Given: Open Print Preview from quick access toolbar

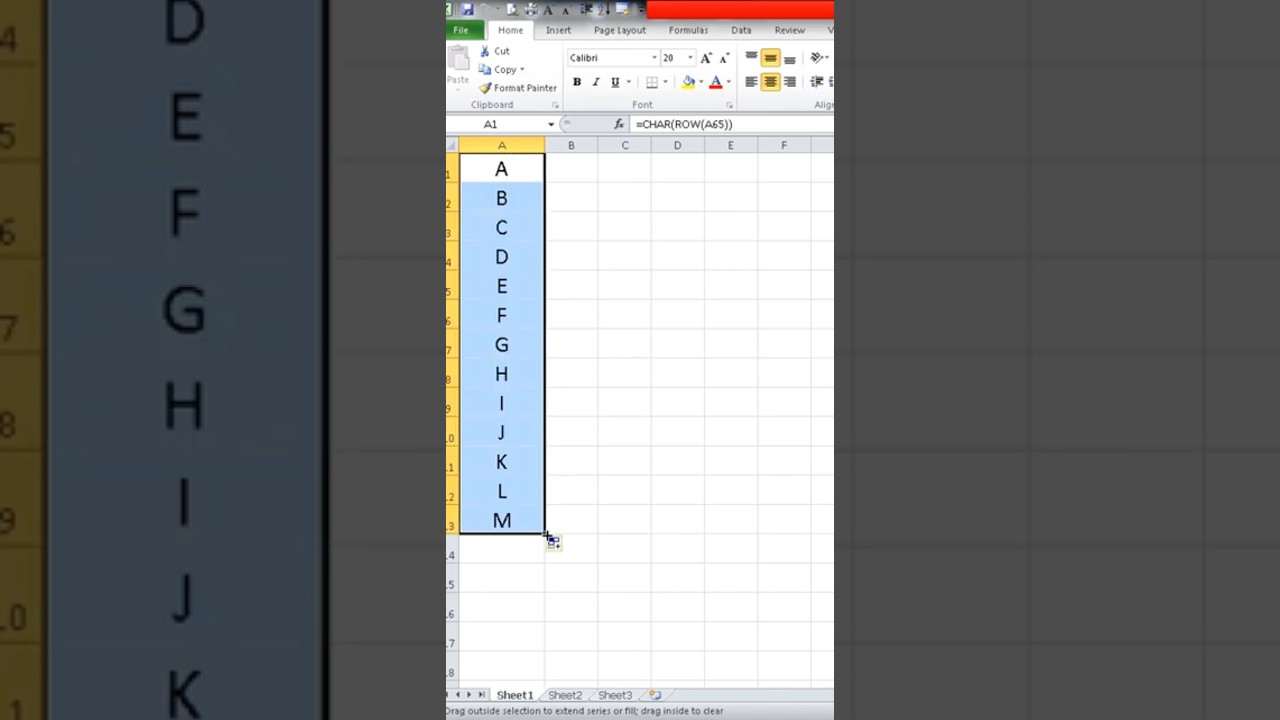Looking at the screenshot, I should [x=512, y=9].
